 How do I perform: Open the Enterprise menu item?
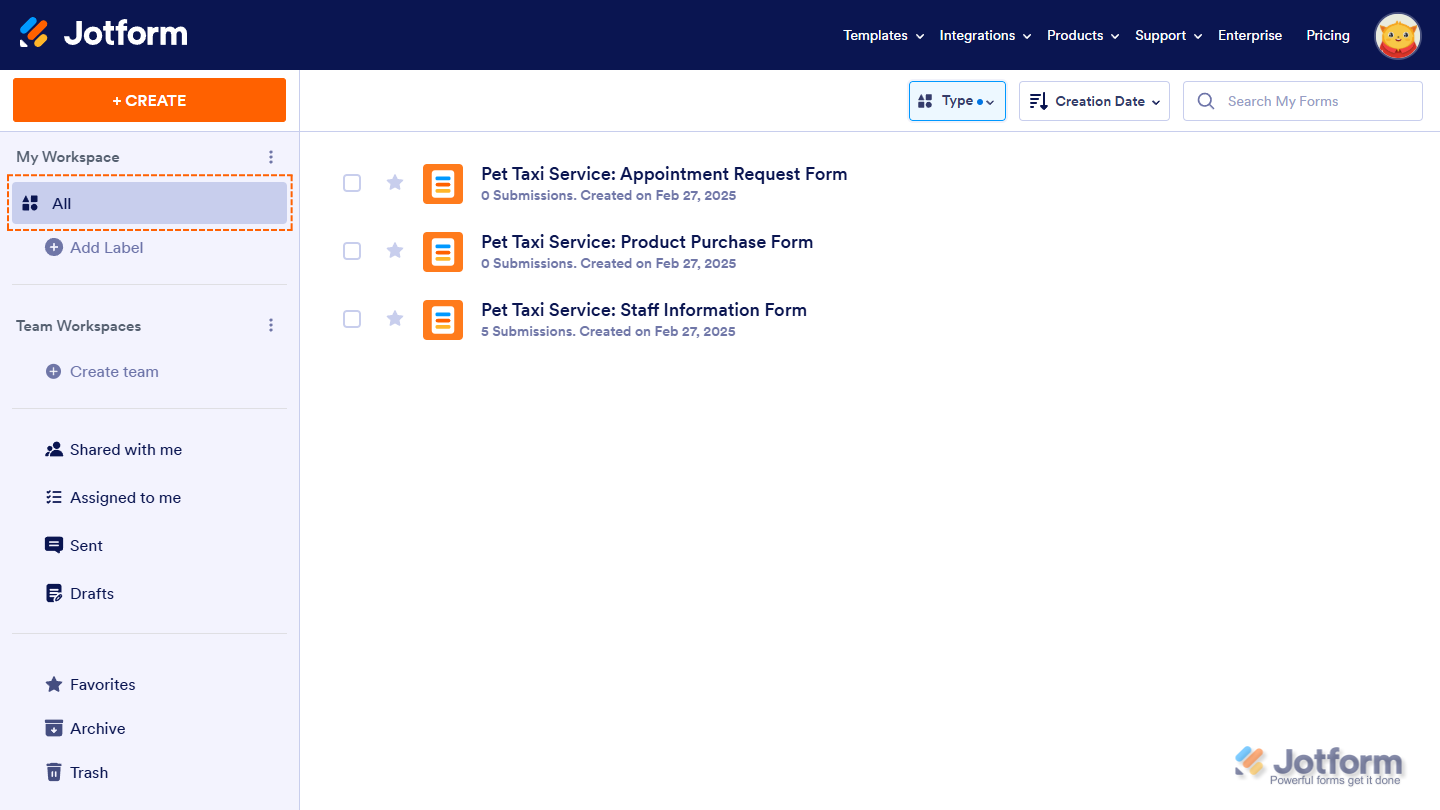1249,35
